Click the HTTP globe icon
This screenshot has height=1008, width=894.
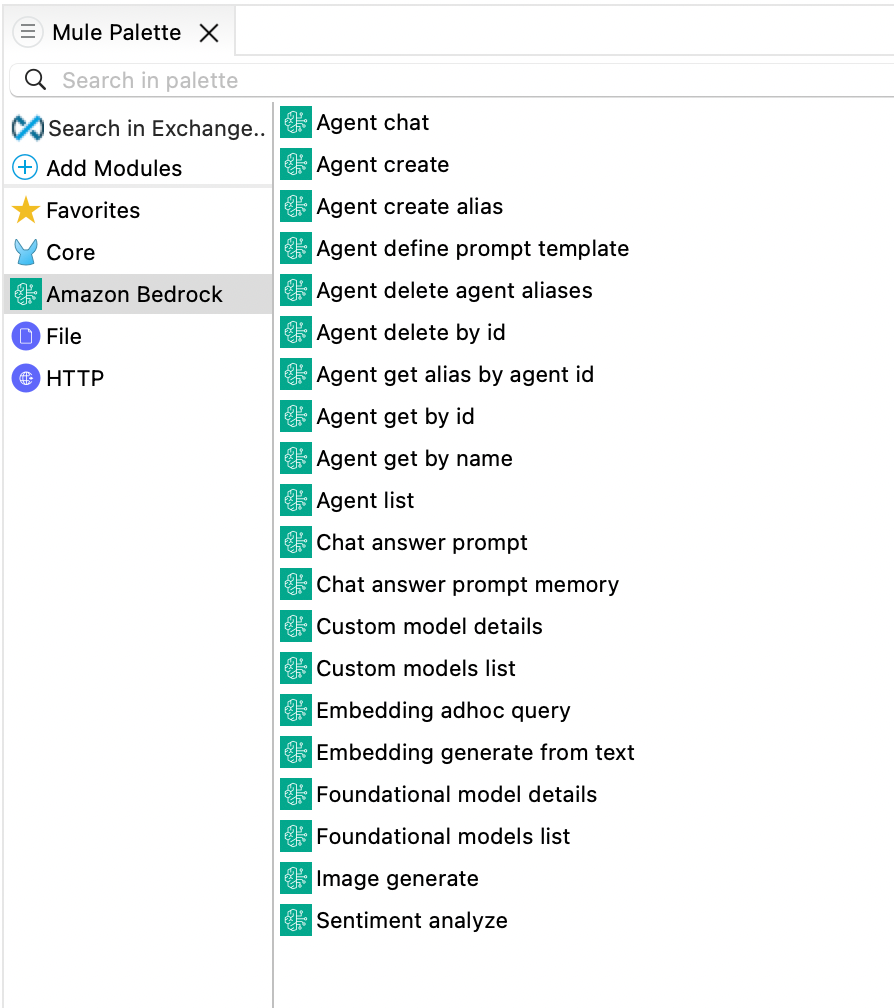pos(26,378)
